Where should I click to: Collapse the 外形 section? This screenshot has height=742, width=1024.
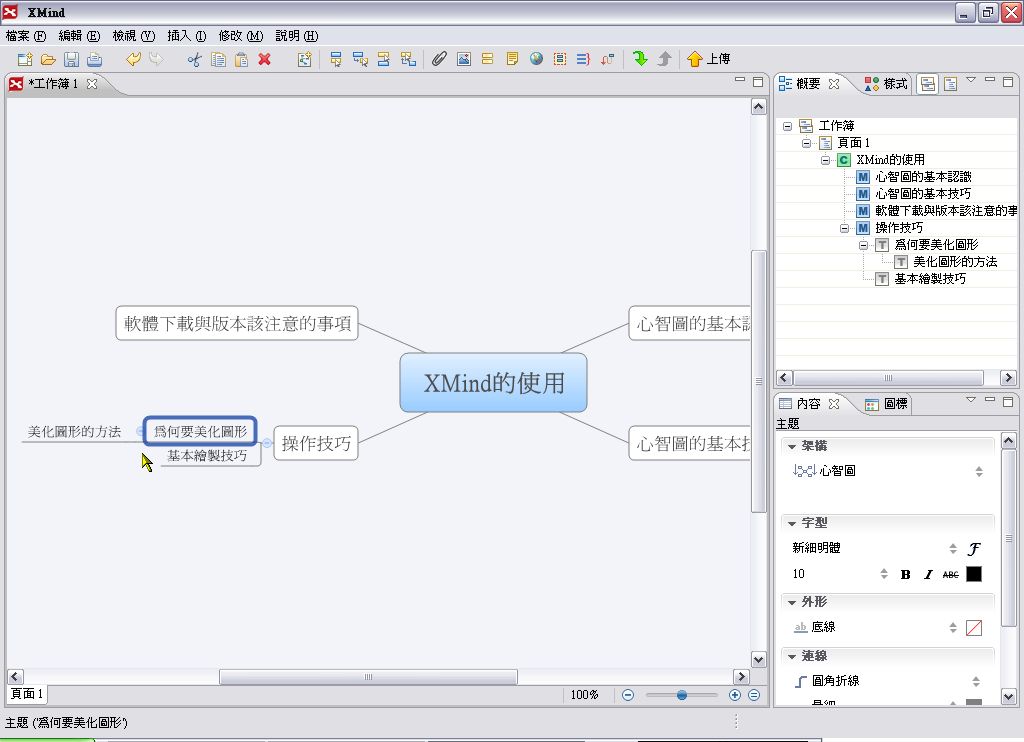tap(792, 602)
